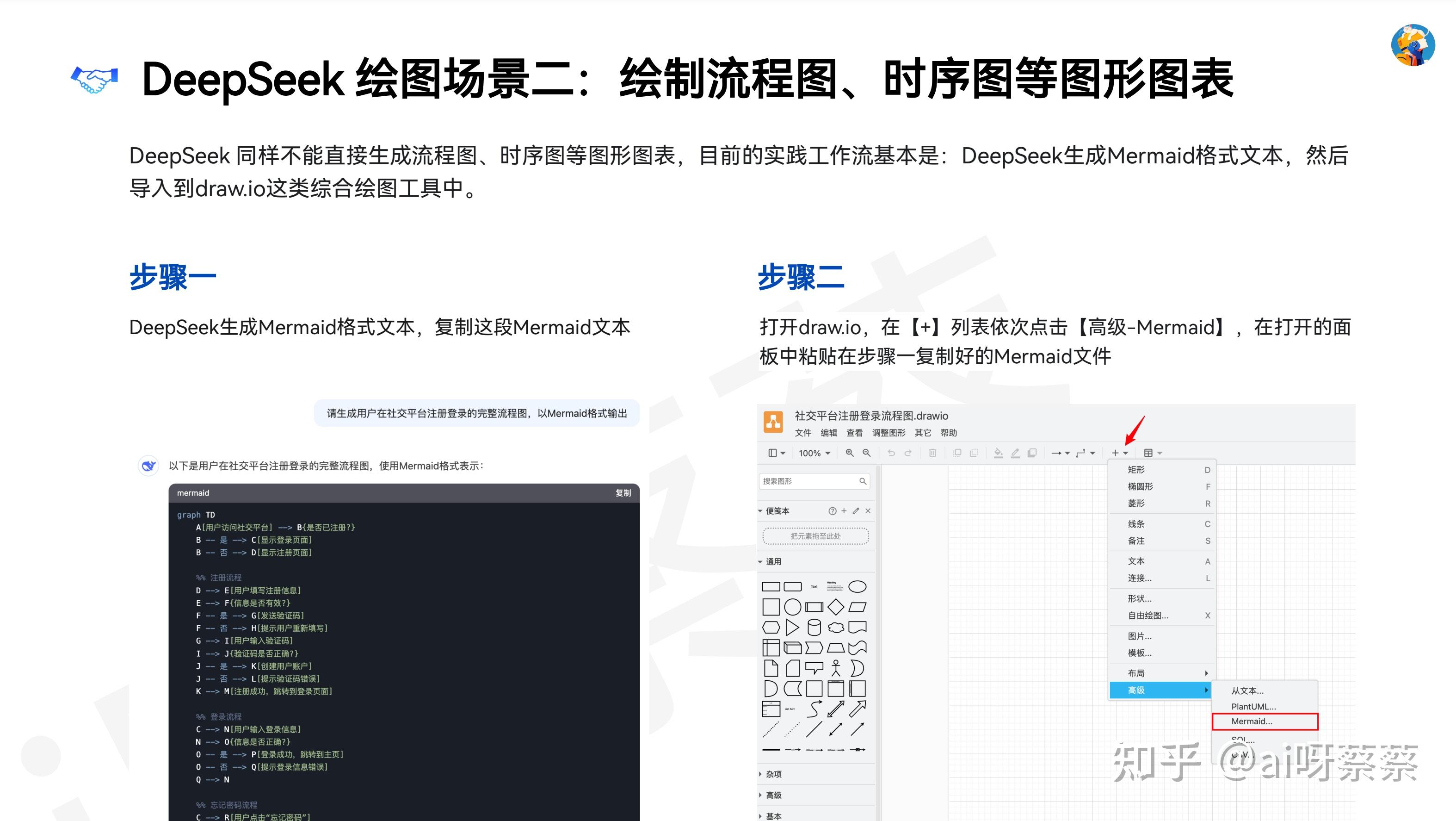Viewport: 1456px width, 821px height.
Task: Click the trash delete icon on the toolbar
Action: tap(932, 454)
